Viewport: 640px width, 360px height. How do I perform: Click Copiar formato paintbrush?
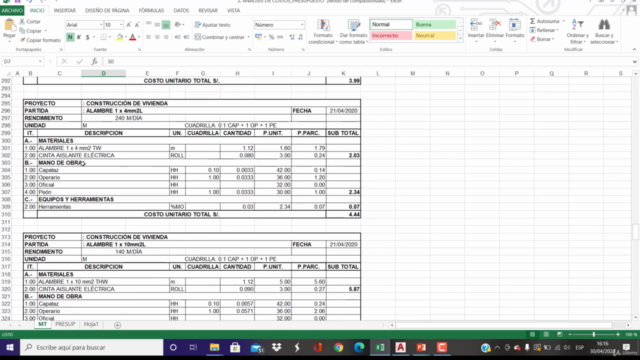40,40
